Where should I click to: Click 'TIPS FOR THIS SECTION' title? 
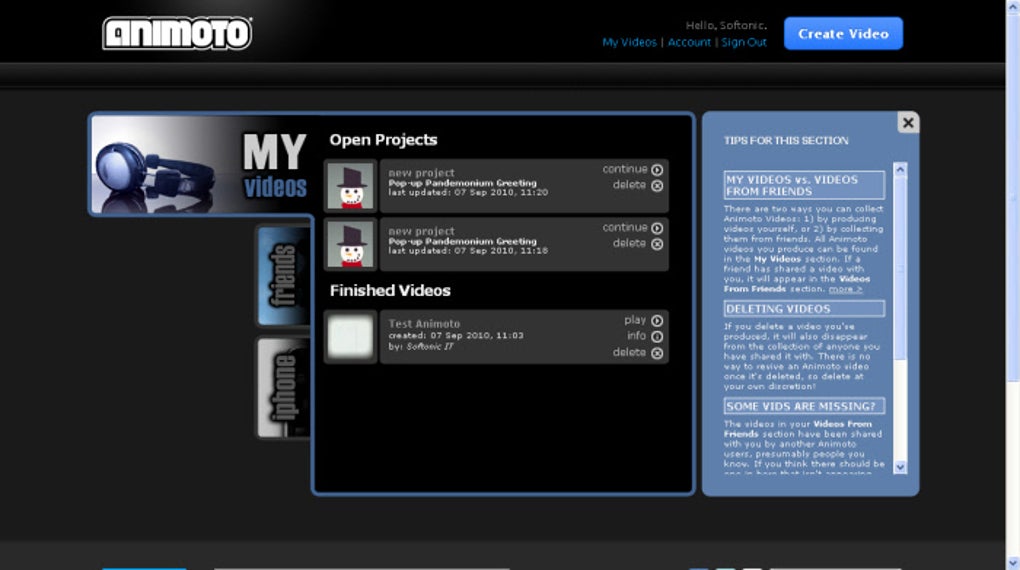click(786, 141)
